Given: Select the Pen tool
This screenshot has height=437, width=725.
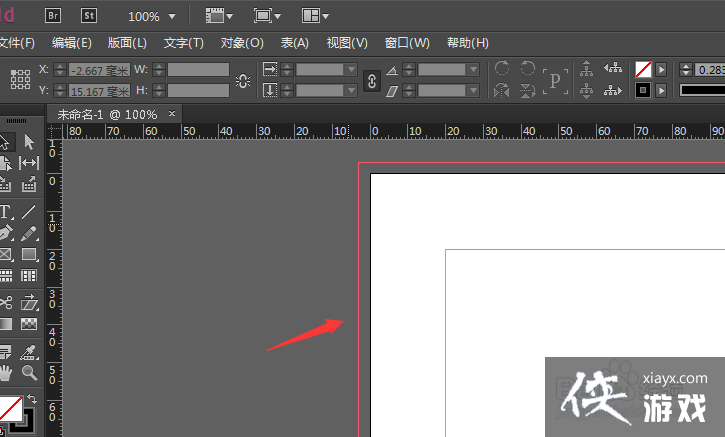Looking at the screenshot, I should coord(5,233).
